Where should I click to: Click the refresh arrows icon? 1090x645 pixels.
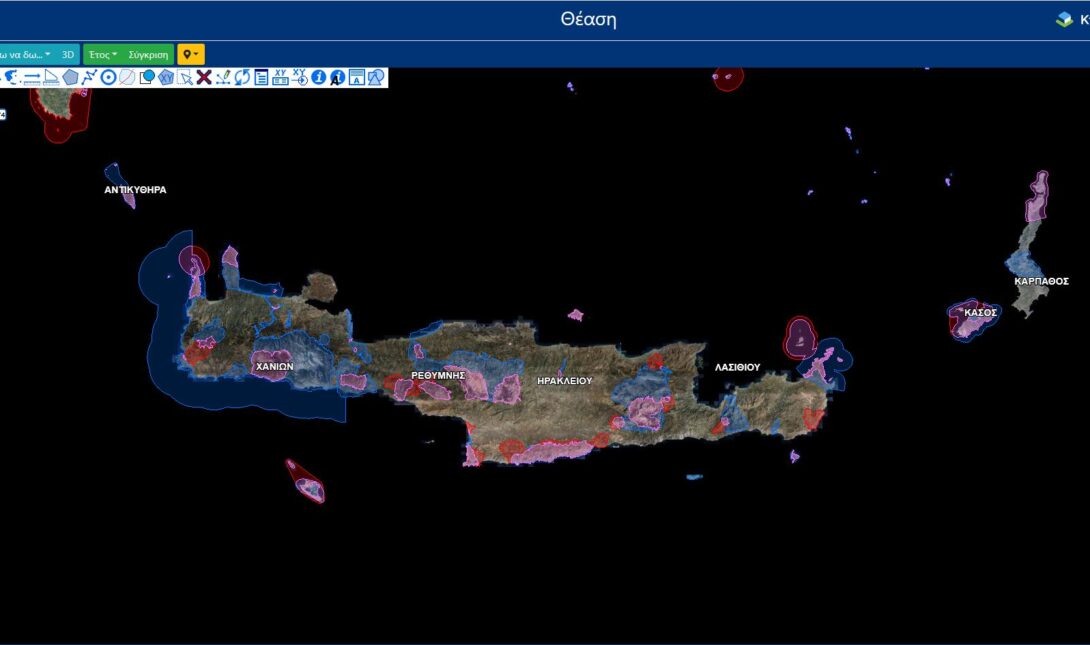click(242, 77)
